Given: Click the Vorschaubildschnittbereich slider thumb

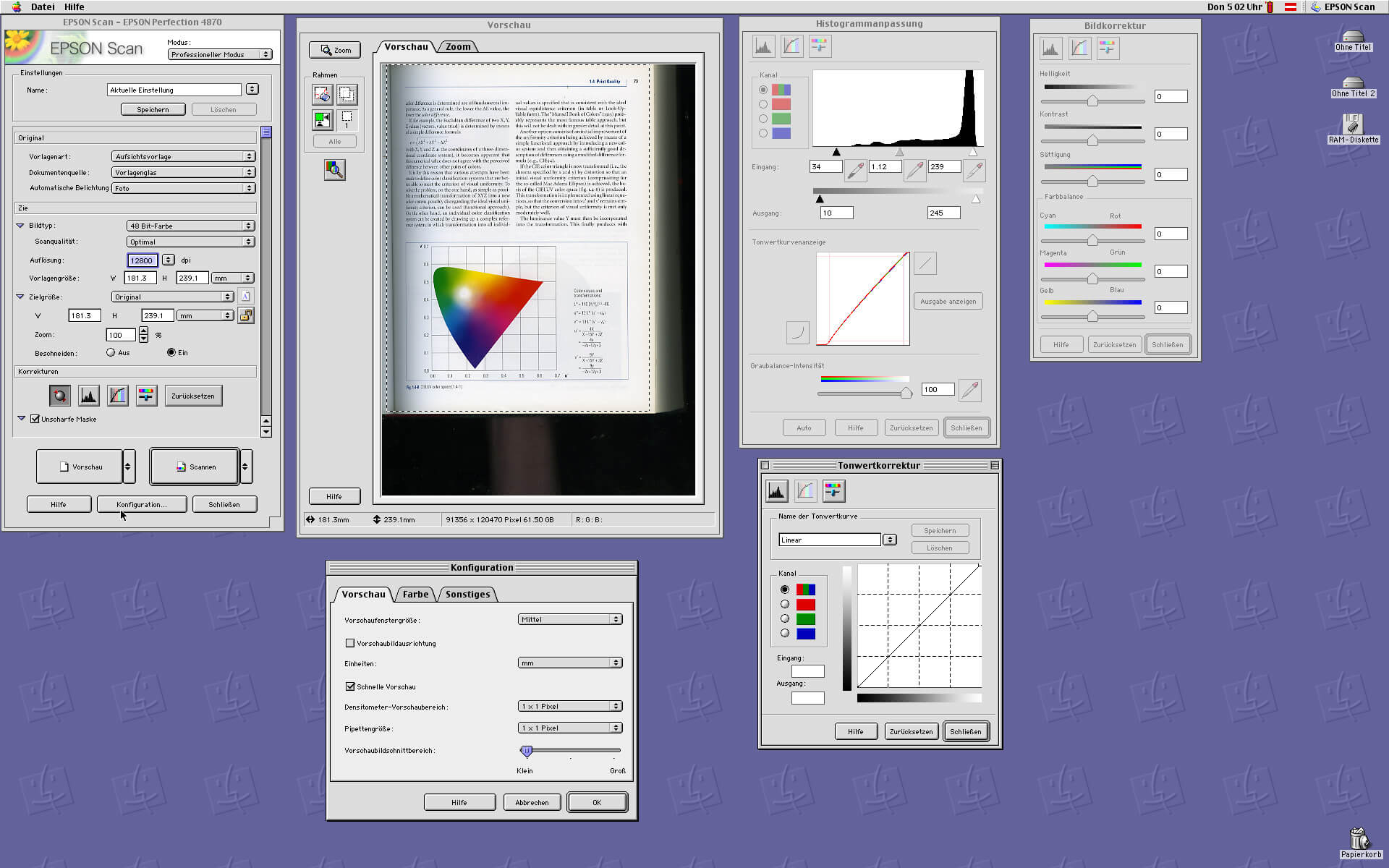Looking at the screenshot, I should coord(527,751).
